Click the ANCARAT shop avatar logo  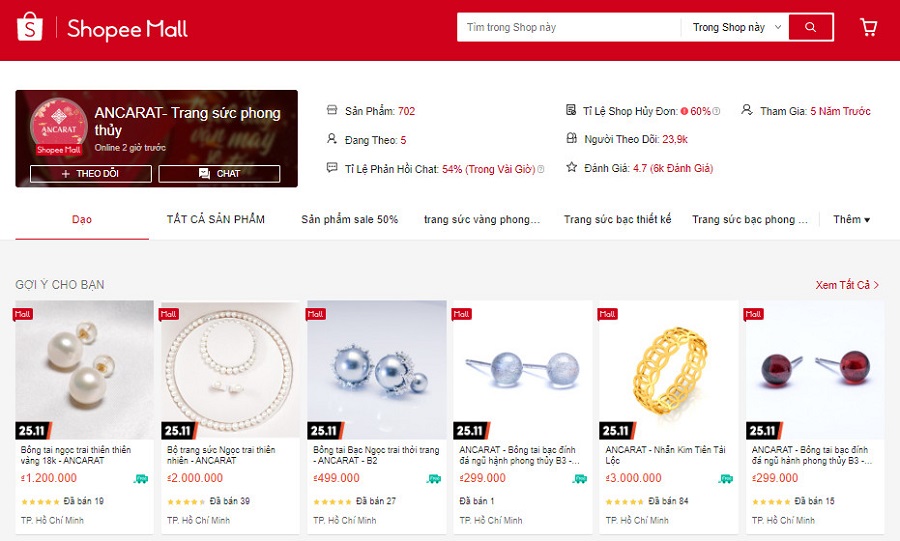[x=59, y=127]
